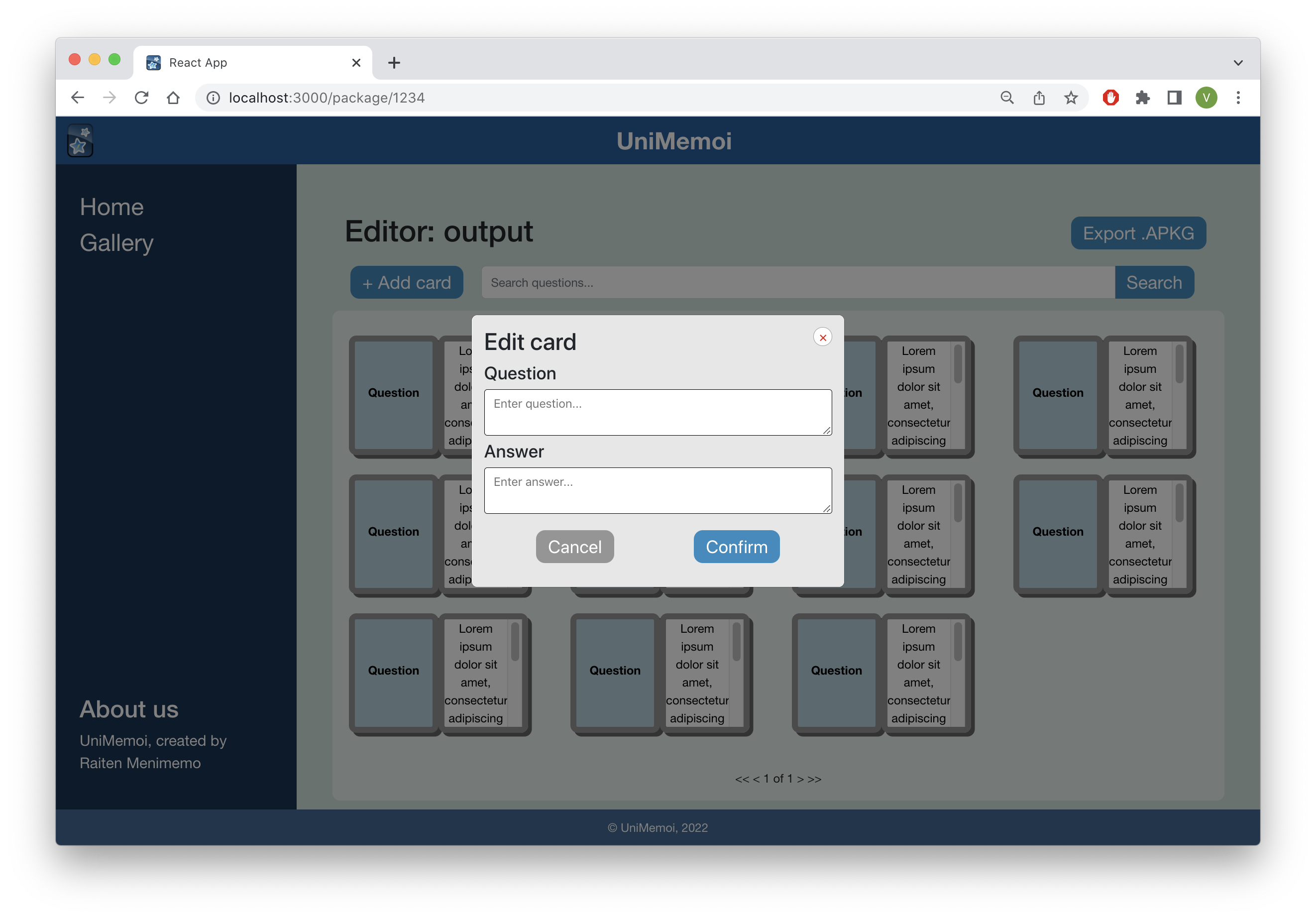Open a new tab with plus button
This screenshot has width=1316, height=919.
pyautogui.click(x=394, y=63)
